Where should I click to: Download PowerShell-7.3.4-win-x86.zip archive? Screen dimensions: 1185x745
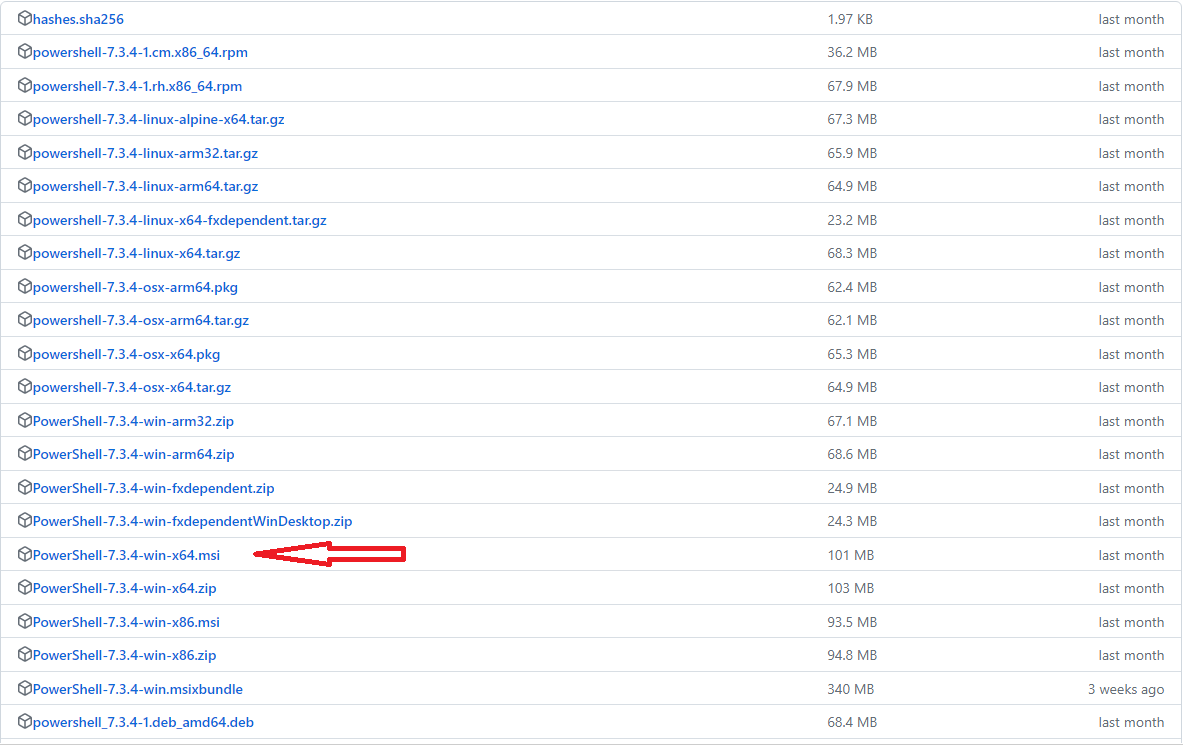pos(124,655)
